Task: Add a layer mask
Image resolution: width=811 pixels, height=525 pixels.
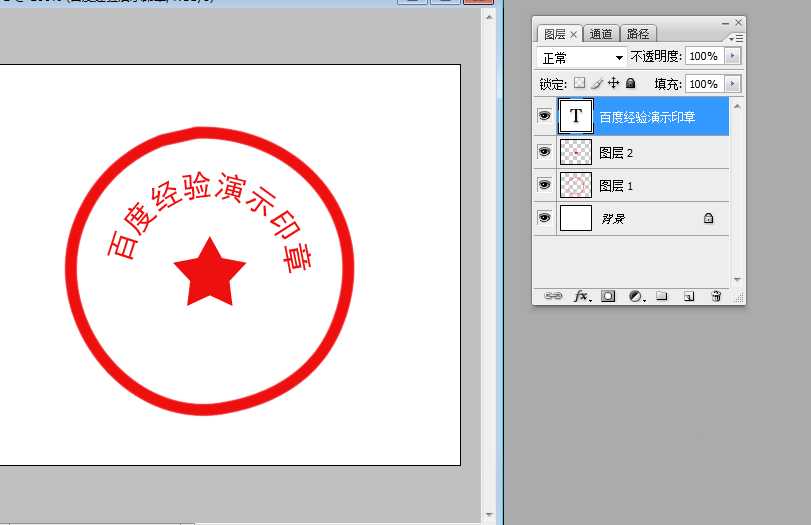Action: tap(608, 296)
